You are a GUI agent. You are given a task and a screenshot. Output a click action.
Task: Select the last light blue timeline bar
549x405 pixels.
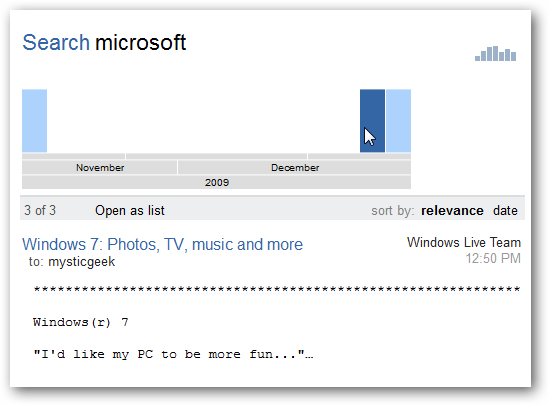point(398,121)
